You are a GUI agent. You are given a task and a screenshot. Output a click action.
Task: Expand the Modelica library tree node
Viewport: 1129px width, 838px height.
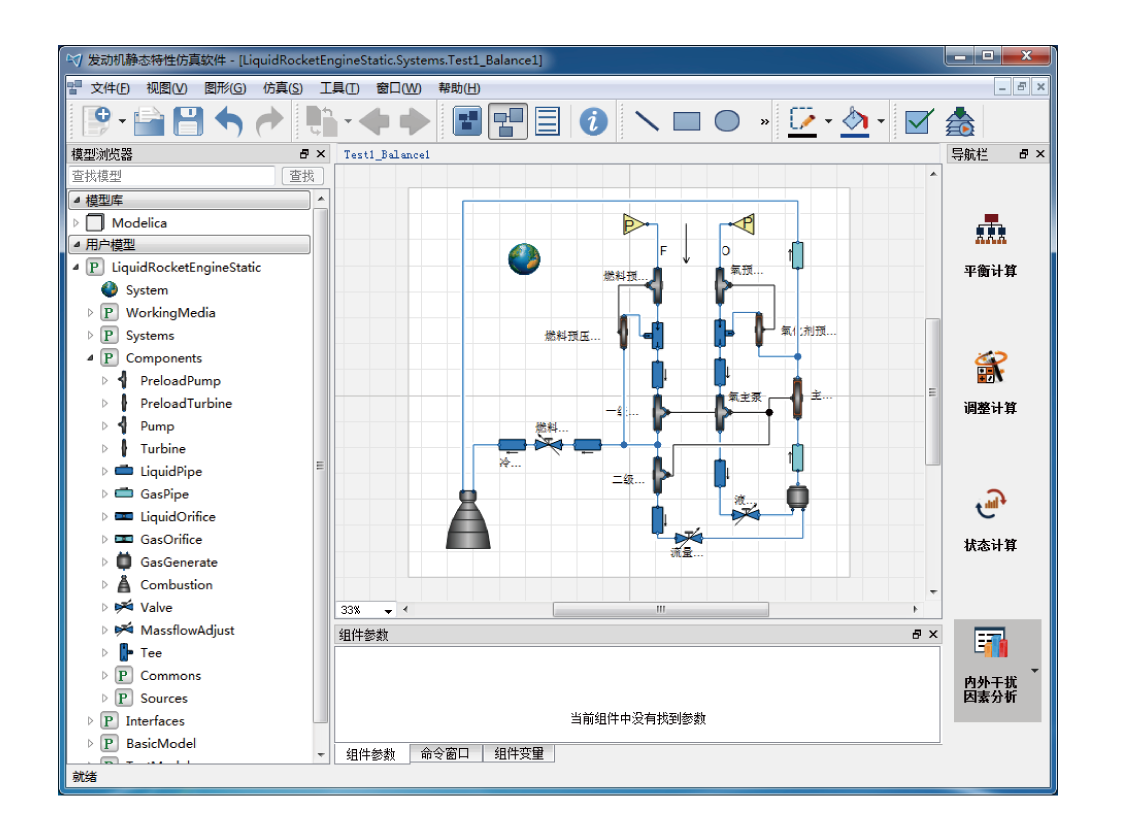click(x=76, y=223)
